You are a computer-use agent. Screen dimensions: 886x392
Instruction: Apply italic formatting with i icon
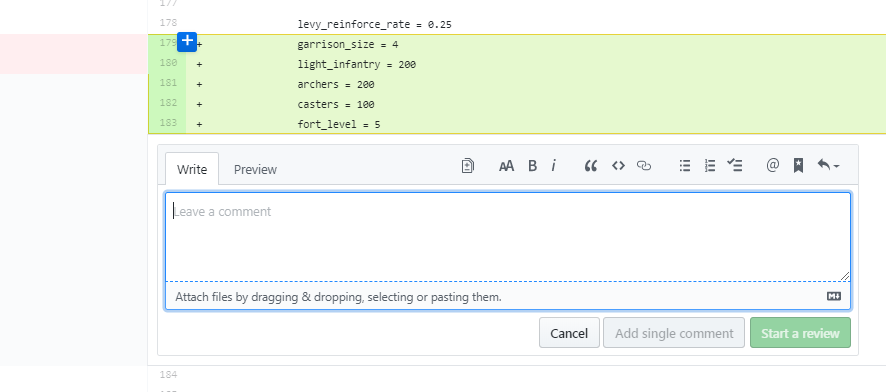pyautogui.click(x=553, y=165)
